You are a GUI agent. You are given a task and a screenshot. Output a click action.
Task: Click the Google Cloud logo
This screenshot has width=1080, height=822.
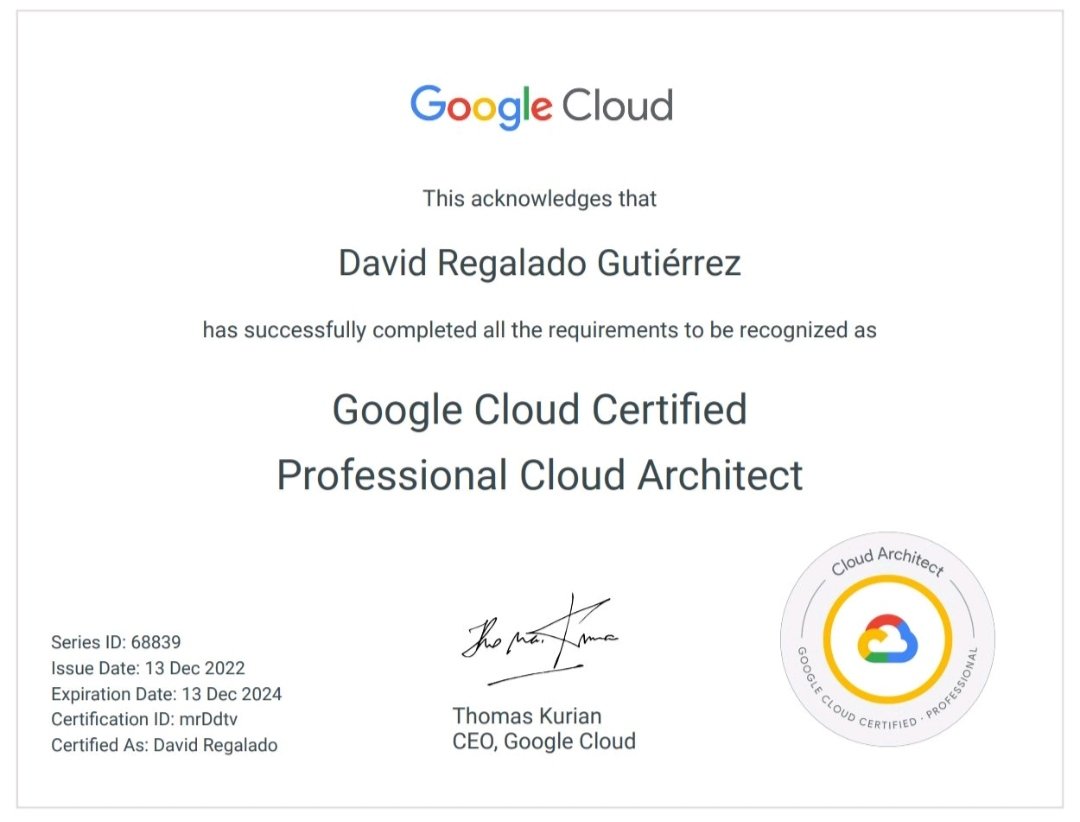(x=541, y=107)
